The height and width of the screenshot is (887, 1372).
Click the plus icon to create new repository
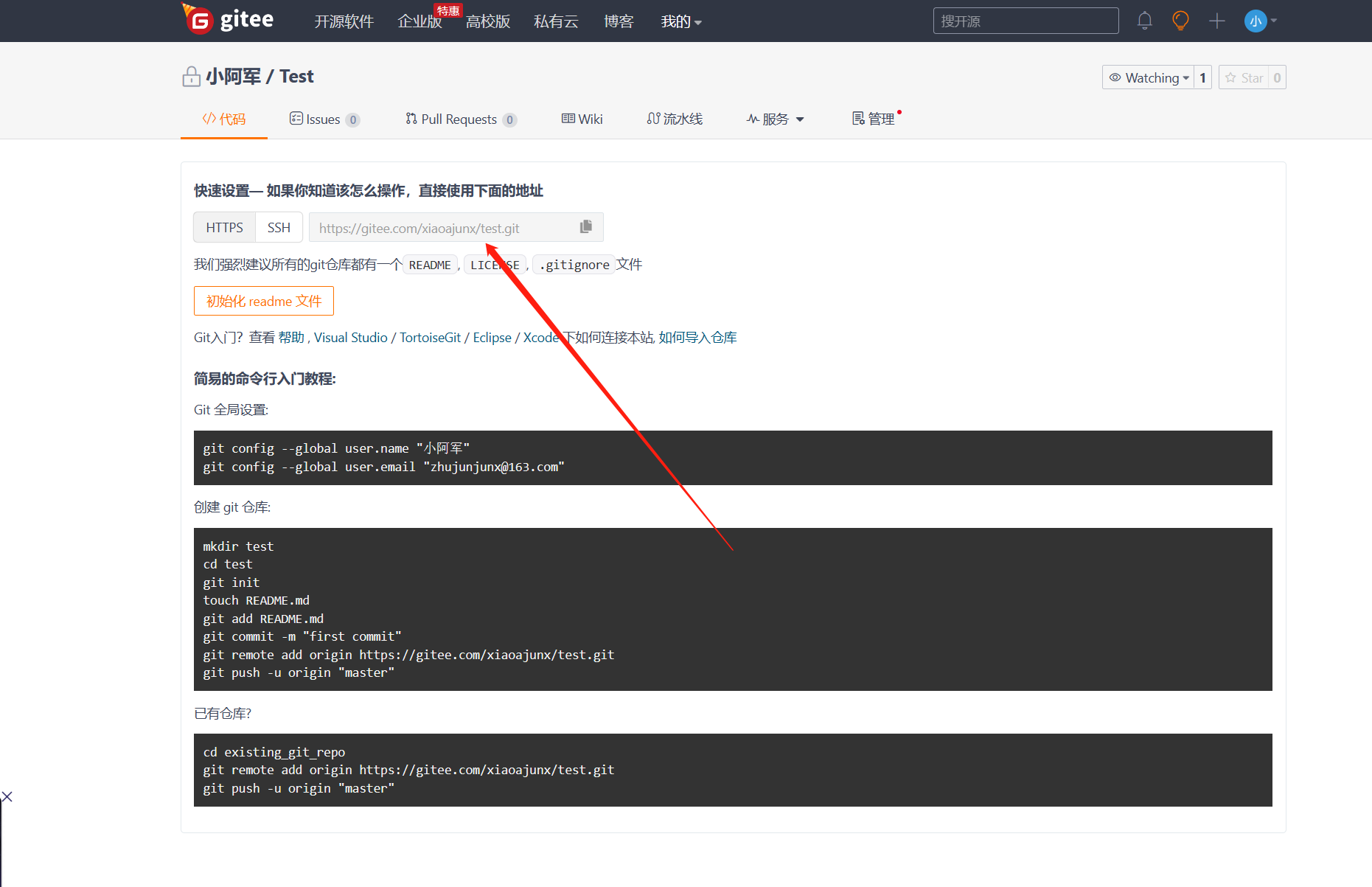coord(1216,21)
